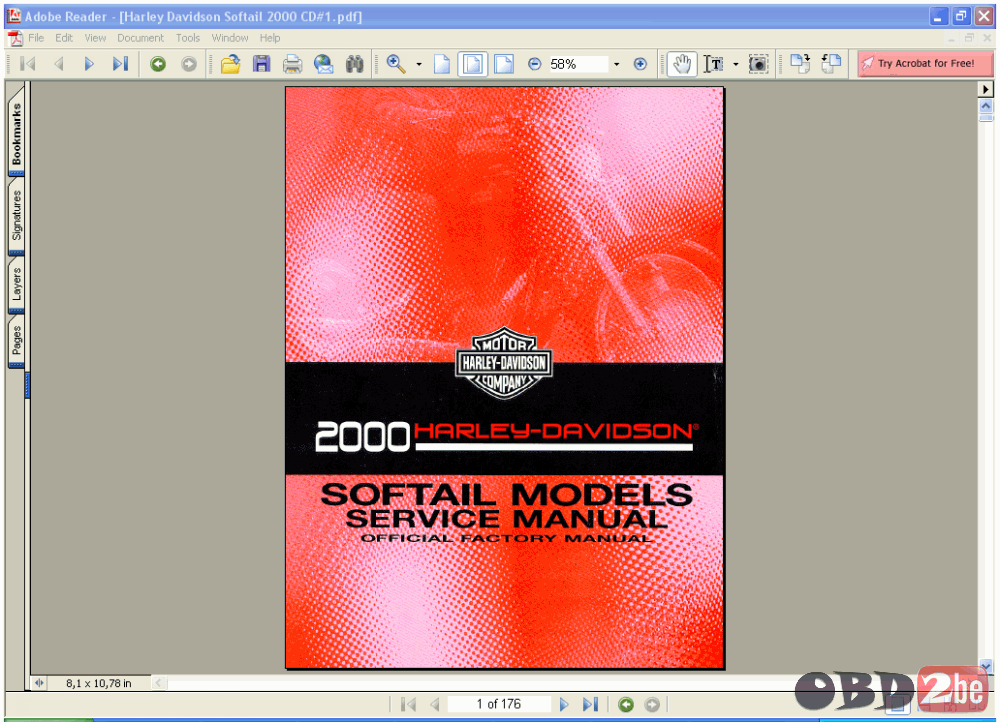Open the zoom tool options dropdown arrow
Screen dimensions: 1000x722
[x=419, y=64]
